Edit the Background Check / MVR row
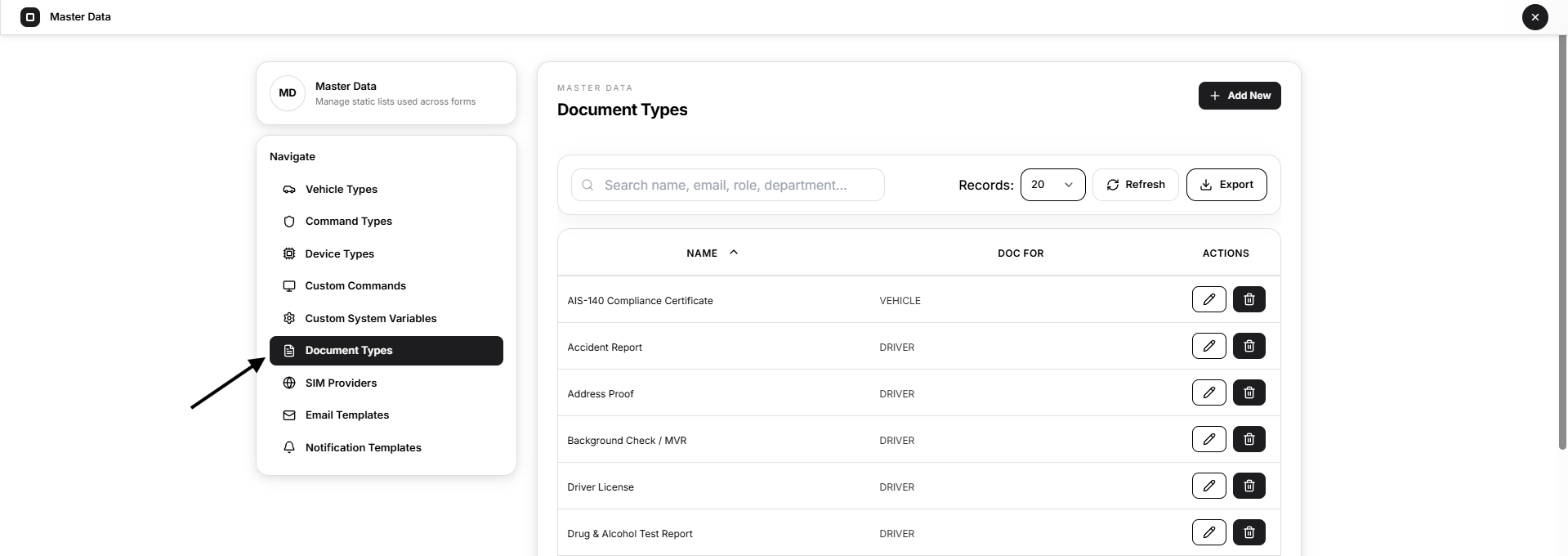This screenshot has height=556, width=1568. click(1208, 439)
